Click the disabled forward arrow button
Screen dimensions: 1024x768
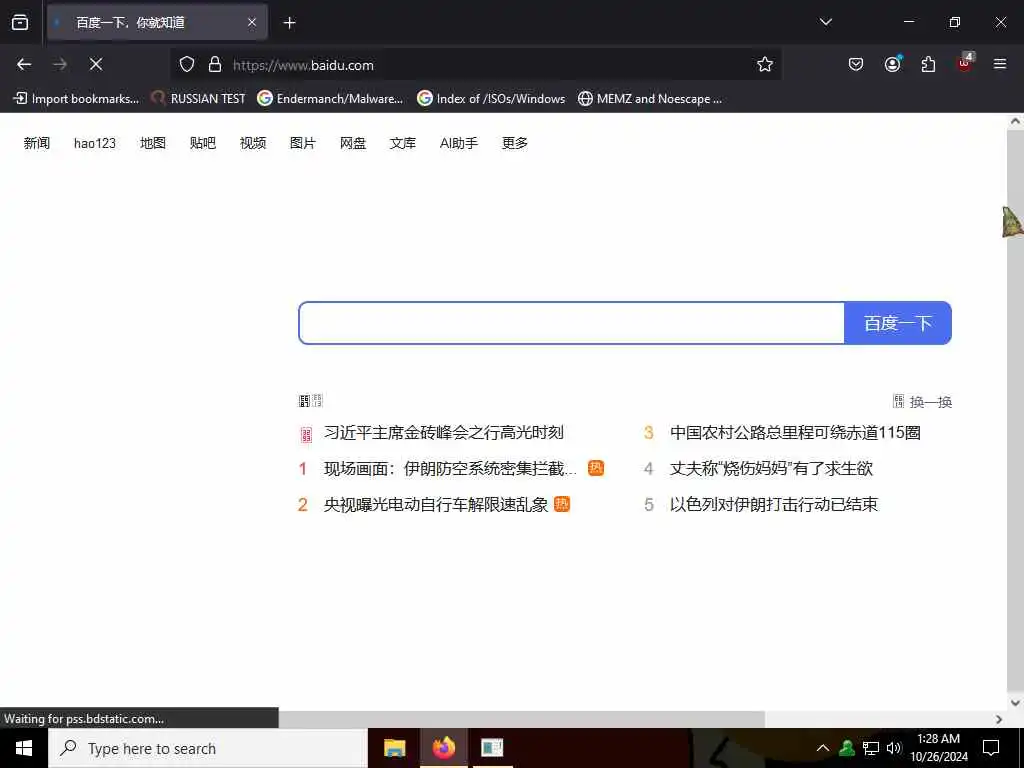pyautogui.click(x=60, y=64)
